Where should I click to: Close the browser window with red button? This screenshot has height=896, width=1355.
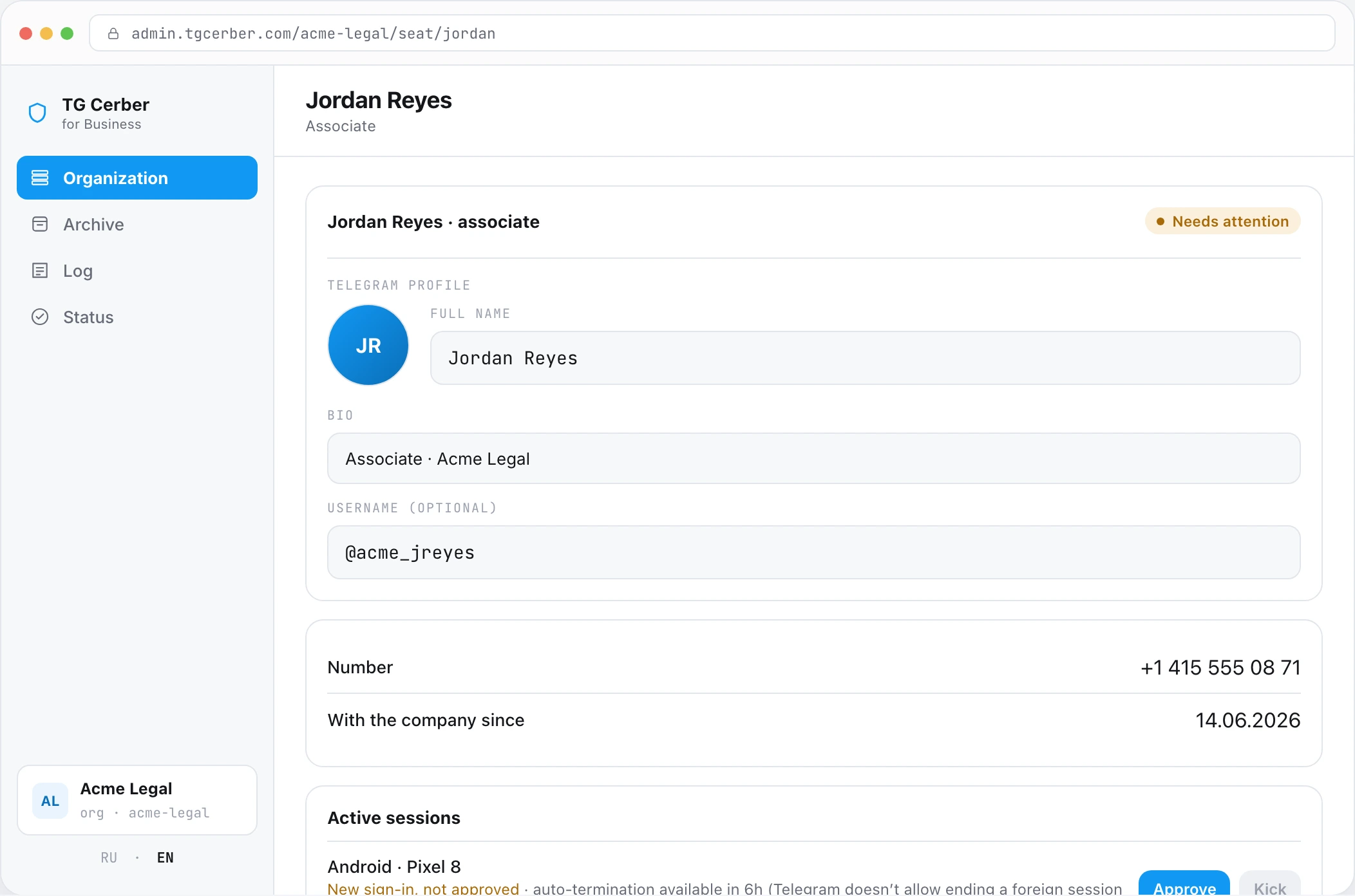pos(26,33)
